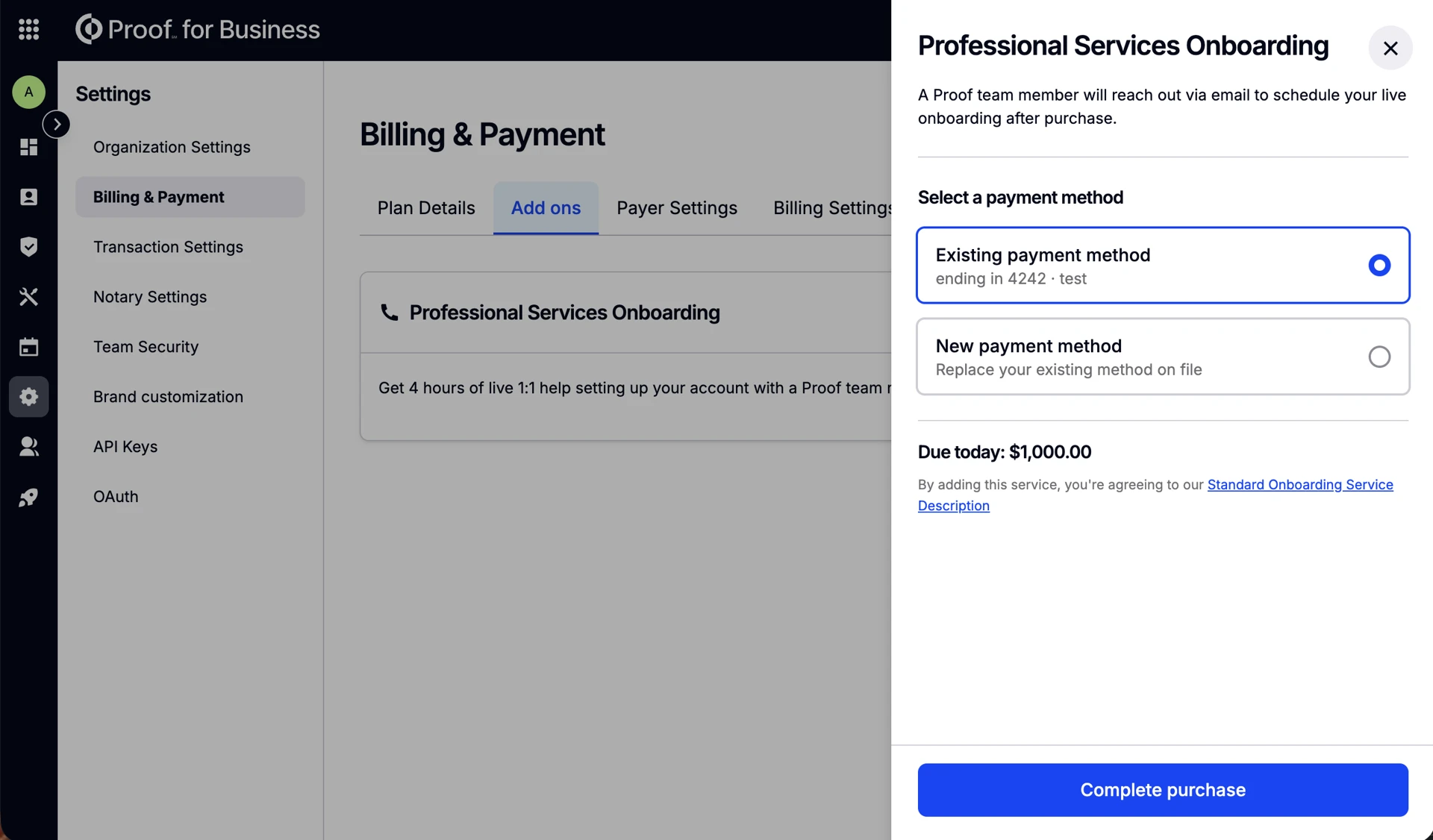Click the 'ending in 4242 · test' text

(1011, 279)
